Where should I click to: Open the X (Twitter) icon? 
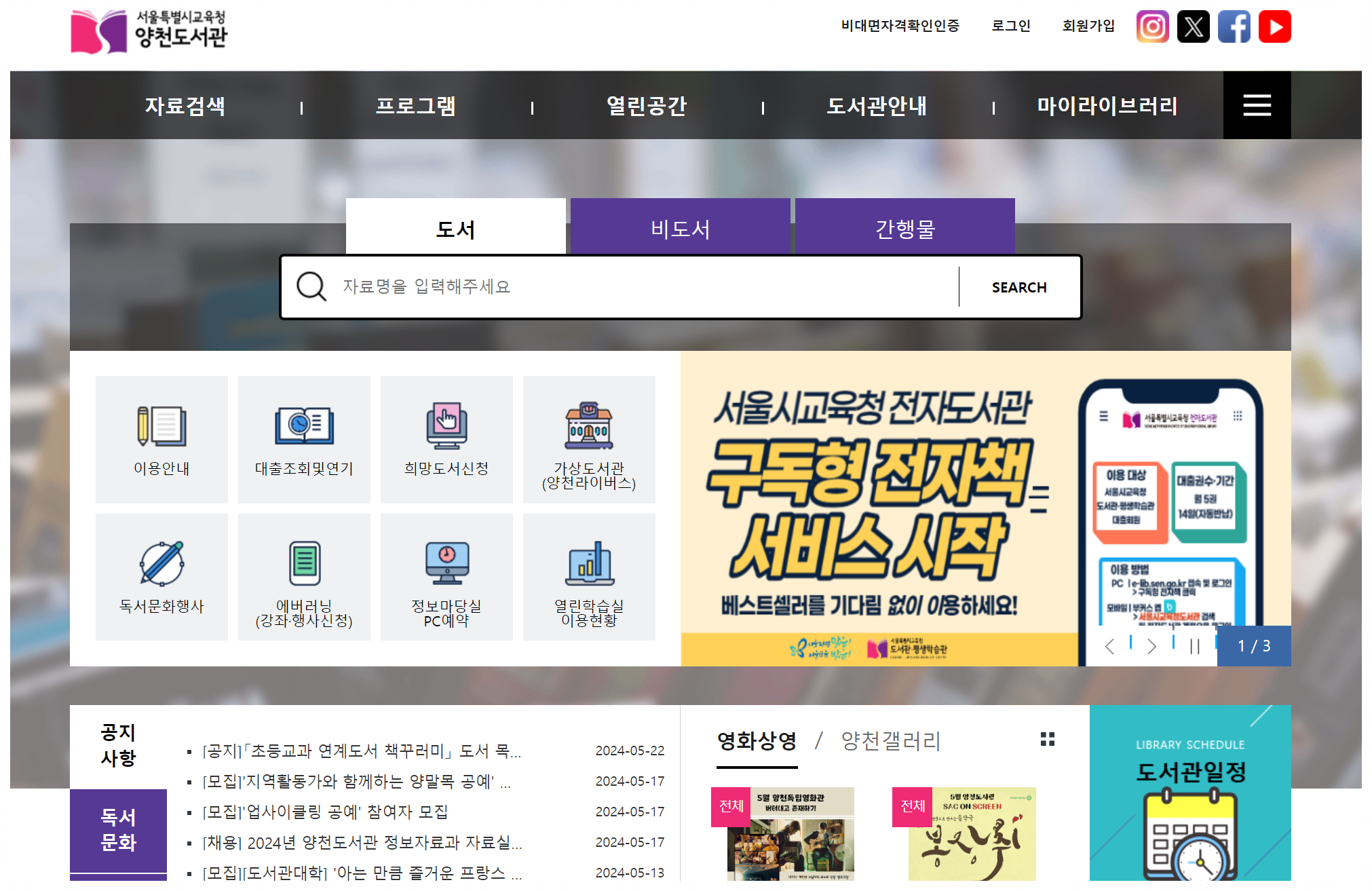point(1193,27)
